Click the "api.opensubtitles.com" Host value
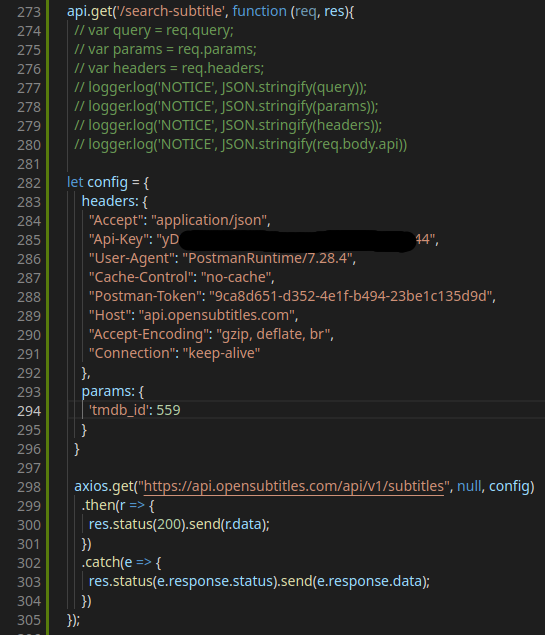545x635 pixels. click(217, 316)
